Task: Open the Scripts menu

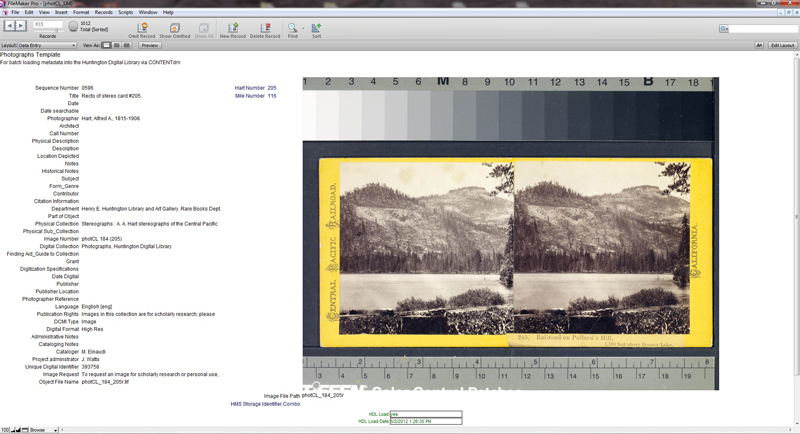Action: (125, 12)
